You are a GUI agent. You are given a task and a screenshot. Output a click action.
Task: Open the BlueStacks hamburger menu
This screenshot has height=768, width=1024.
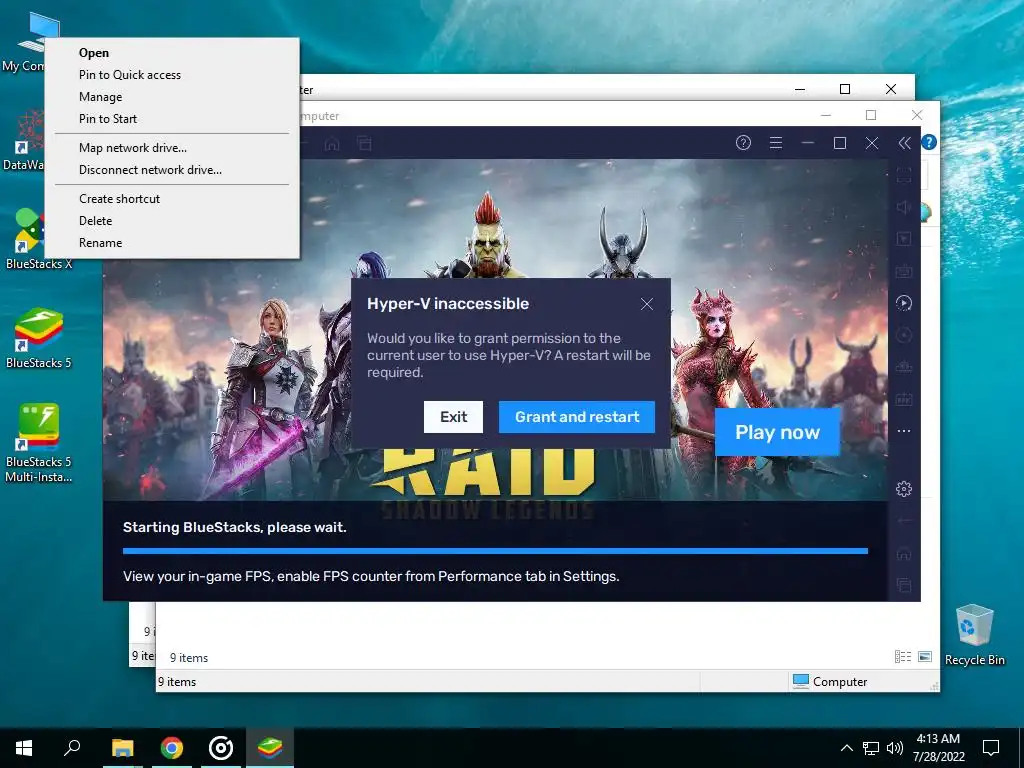(776, 143)
